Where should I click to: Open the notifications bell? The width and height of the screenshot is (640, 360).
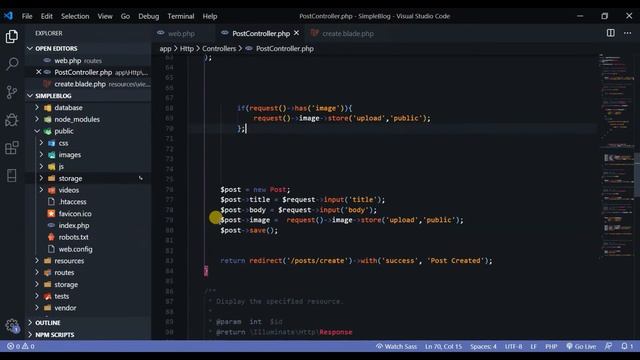(x=627, y=346)
